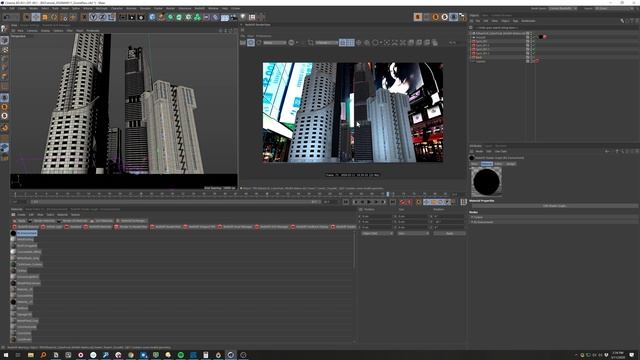Open File Explorer from the taskbar

[x=31, y=355]
